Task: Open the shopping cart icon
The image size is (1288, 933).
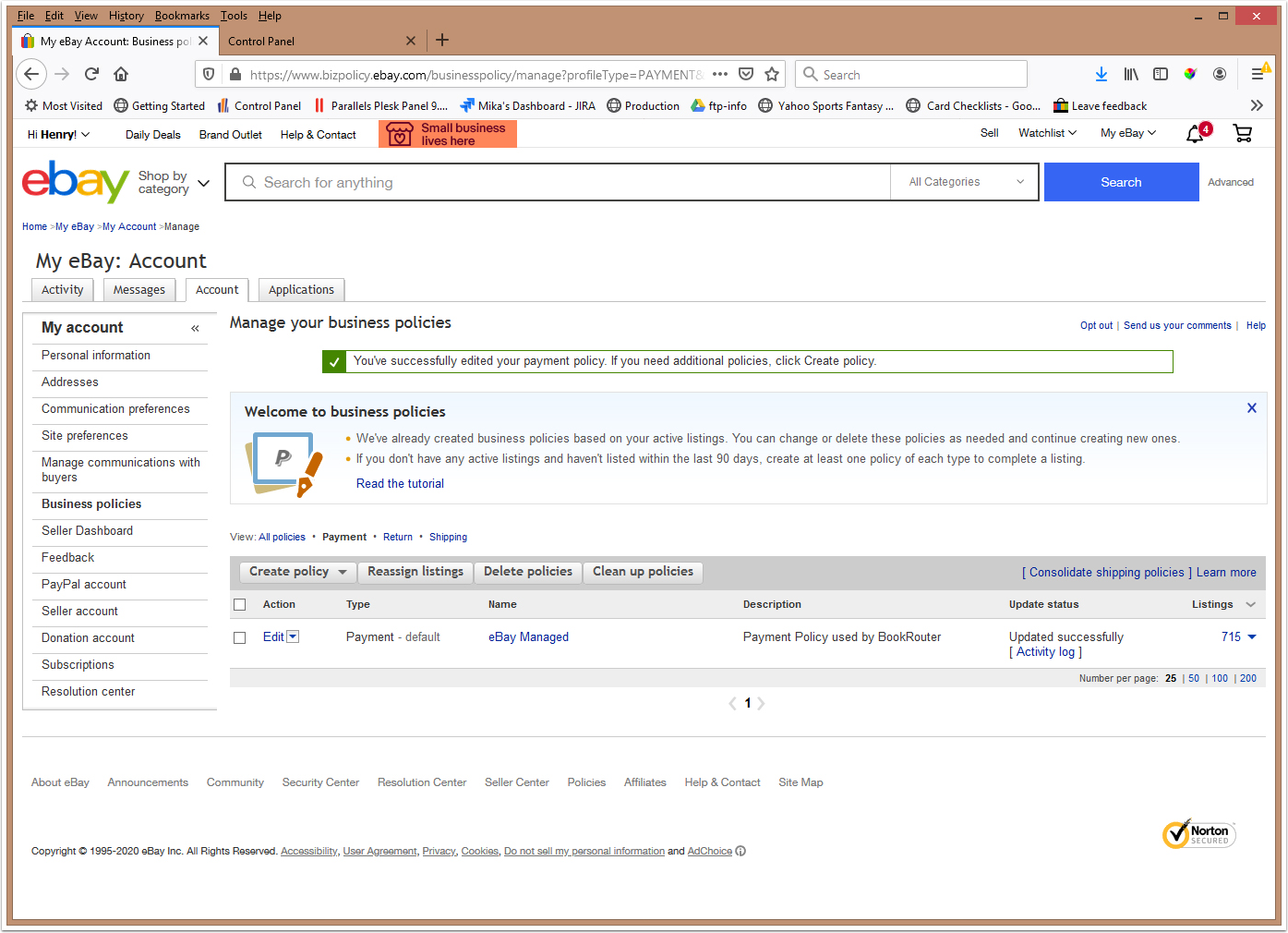Action: tap(1243, 134)
